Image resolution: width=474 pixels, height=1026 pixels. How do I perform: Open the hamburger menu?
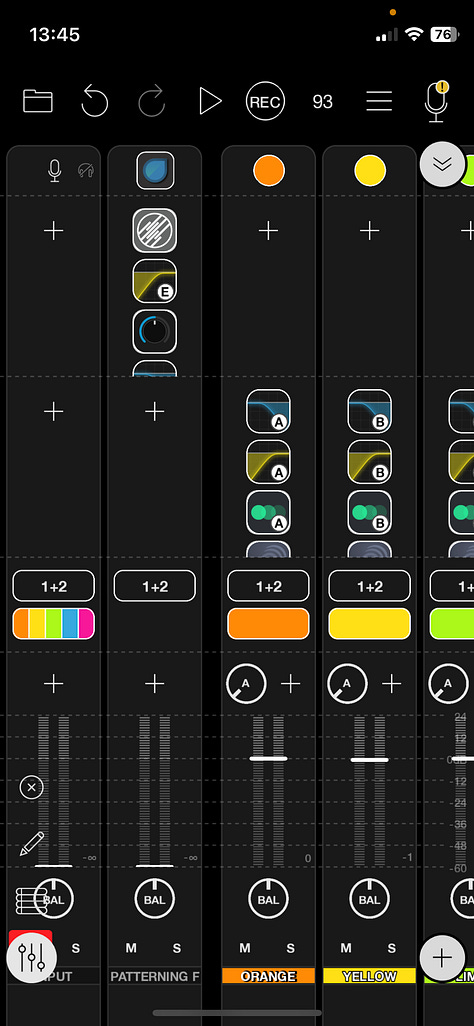(379, 101)
